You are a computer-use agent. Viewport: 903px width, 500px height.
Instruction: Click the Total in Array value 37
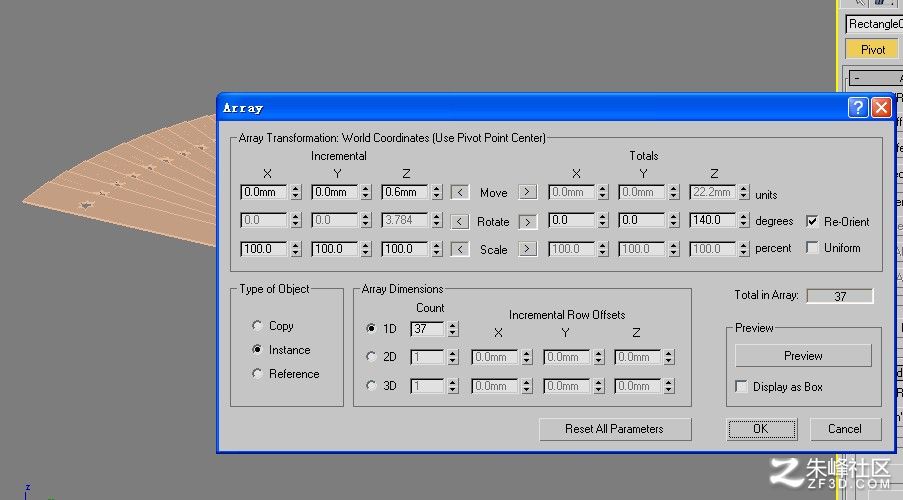point(840,296)
